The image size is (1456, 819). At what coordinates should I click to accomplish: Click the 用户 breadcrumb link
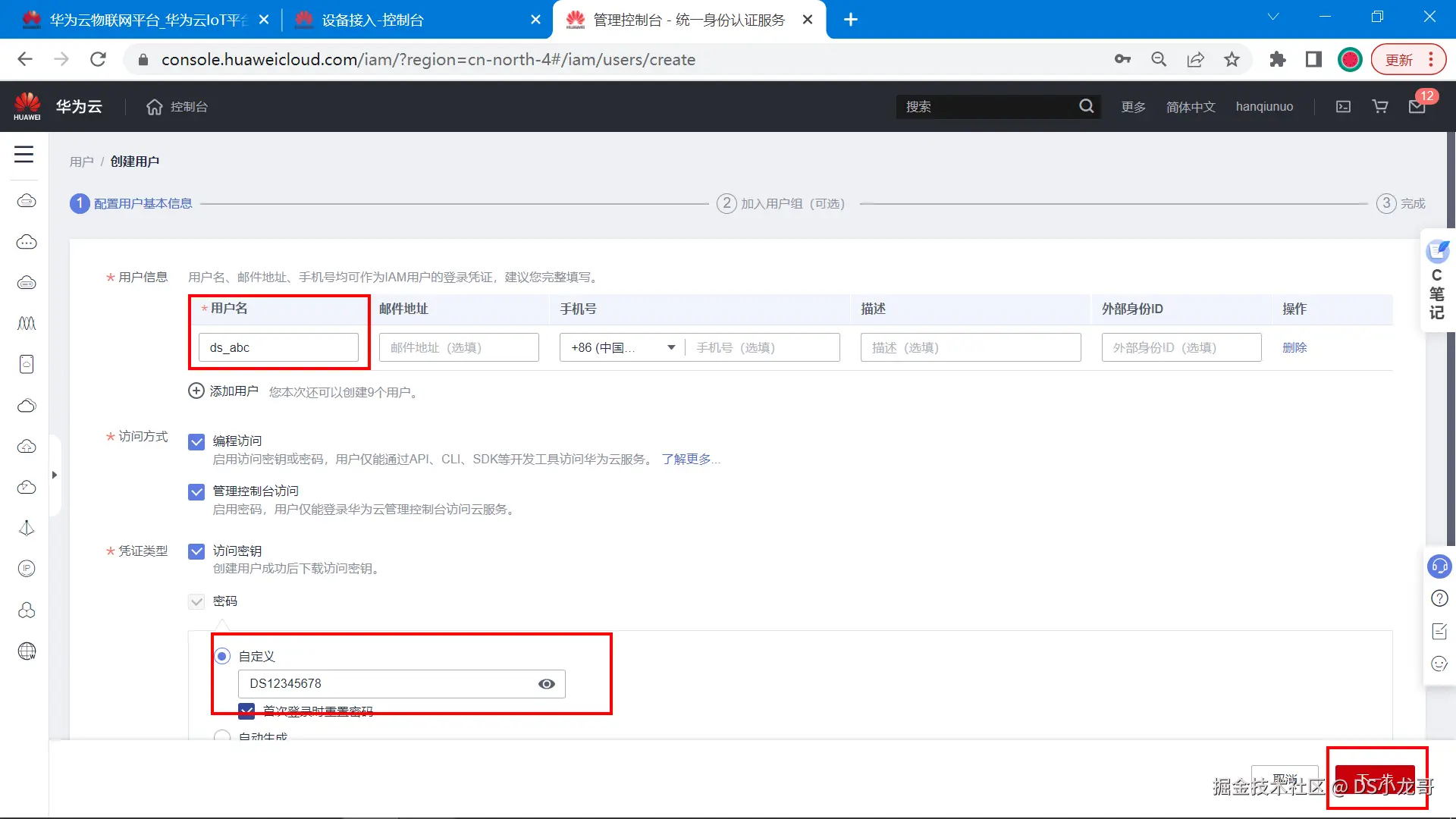[82, 162]
